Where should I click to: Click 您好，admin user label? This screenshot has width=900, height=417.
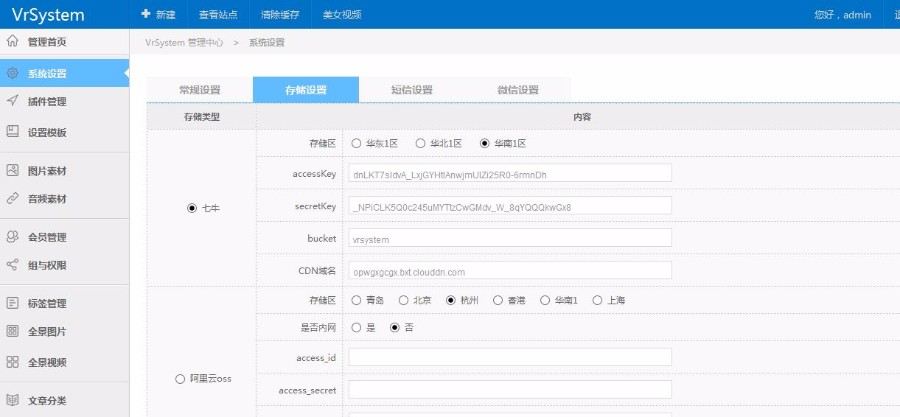(x=843, y=15)
